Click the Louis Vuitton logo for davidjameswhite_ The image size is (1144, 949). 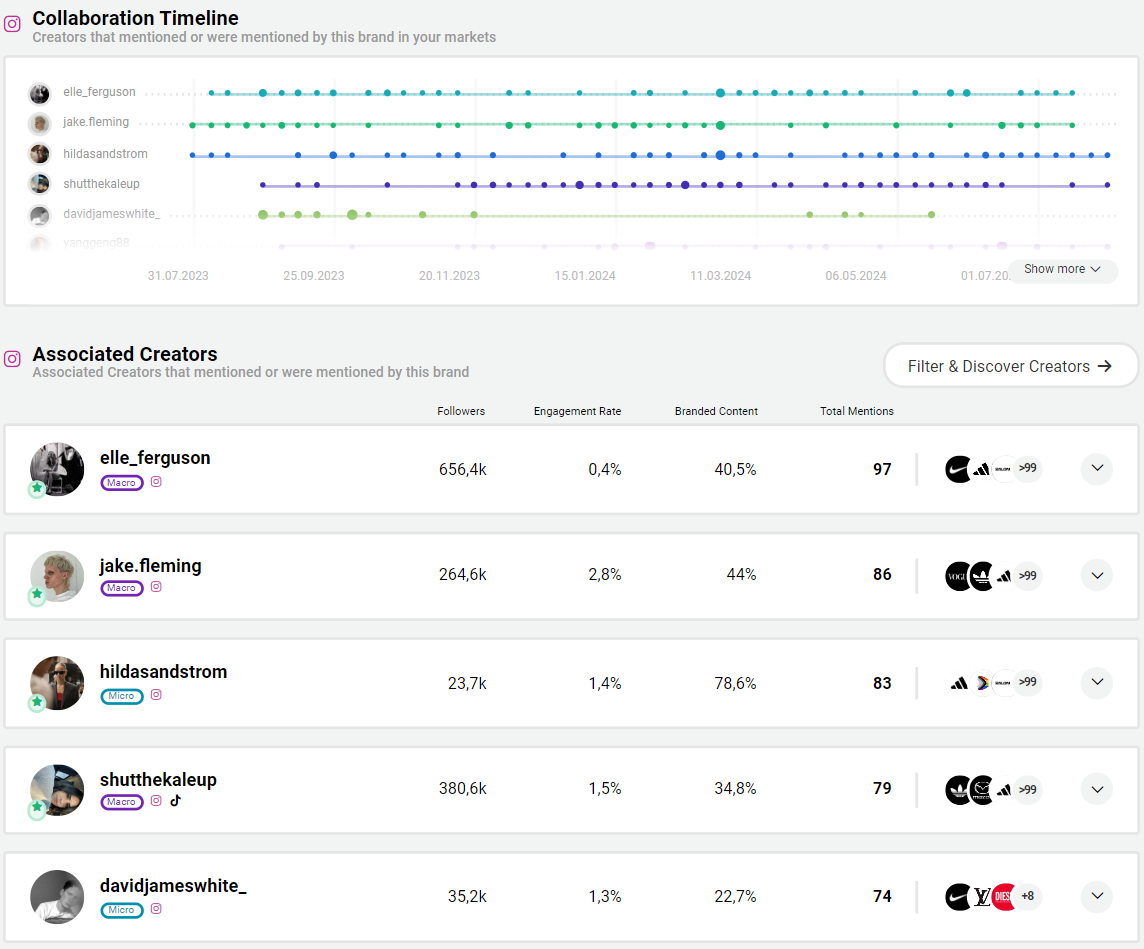pyautogui.click(x=982, y=897)
